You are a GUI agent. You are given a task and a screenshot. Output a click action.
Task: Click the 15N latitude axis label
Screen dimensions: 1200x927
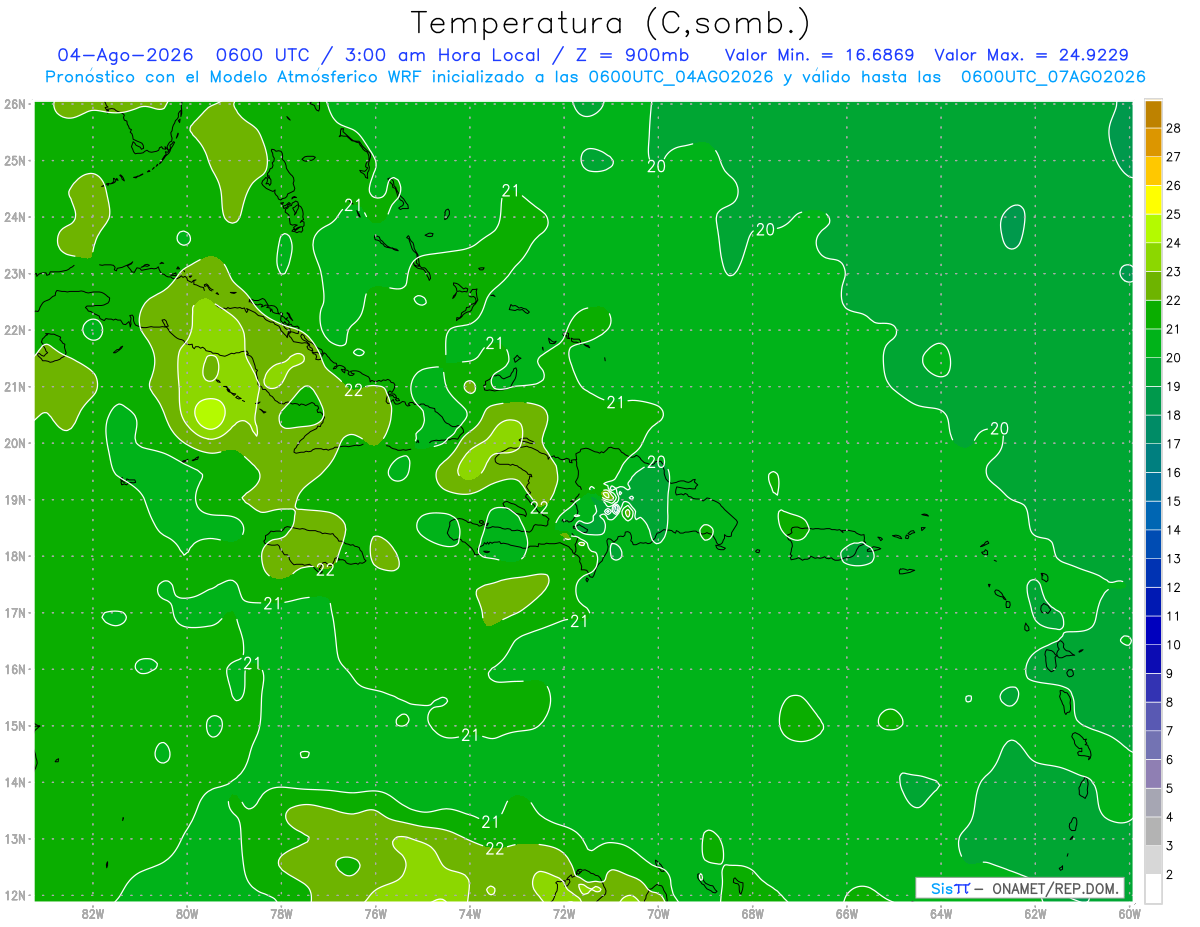click(15, 726)
